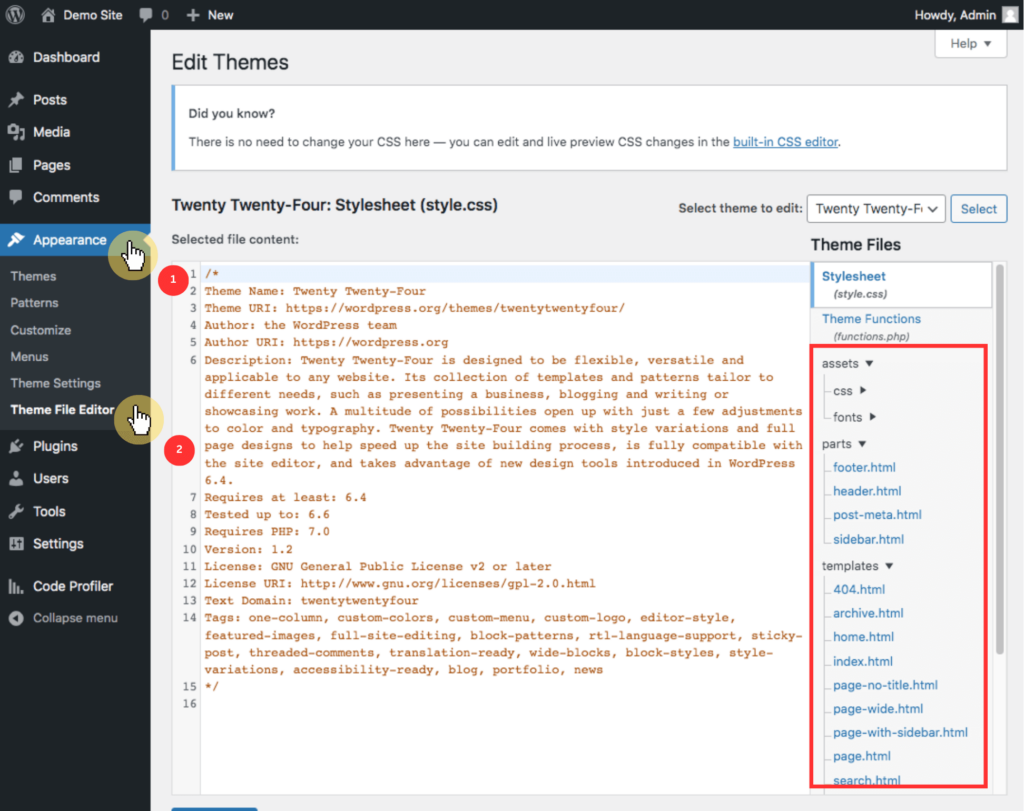Open the built-in CSS editor link
This screenshot has height=811, width=1024.
pos(785,142)
